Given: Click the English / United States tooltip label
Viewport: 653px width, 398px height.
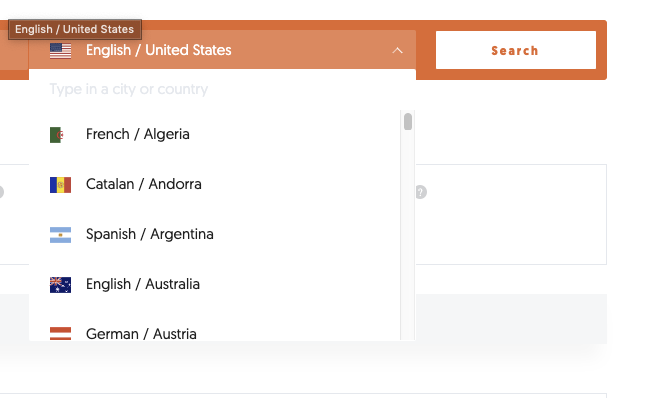Looking at the screenshot, I should 75,29.
